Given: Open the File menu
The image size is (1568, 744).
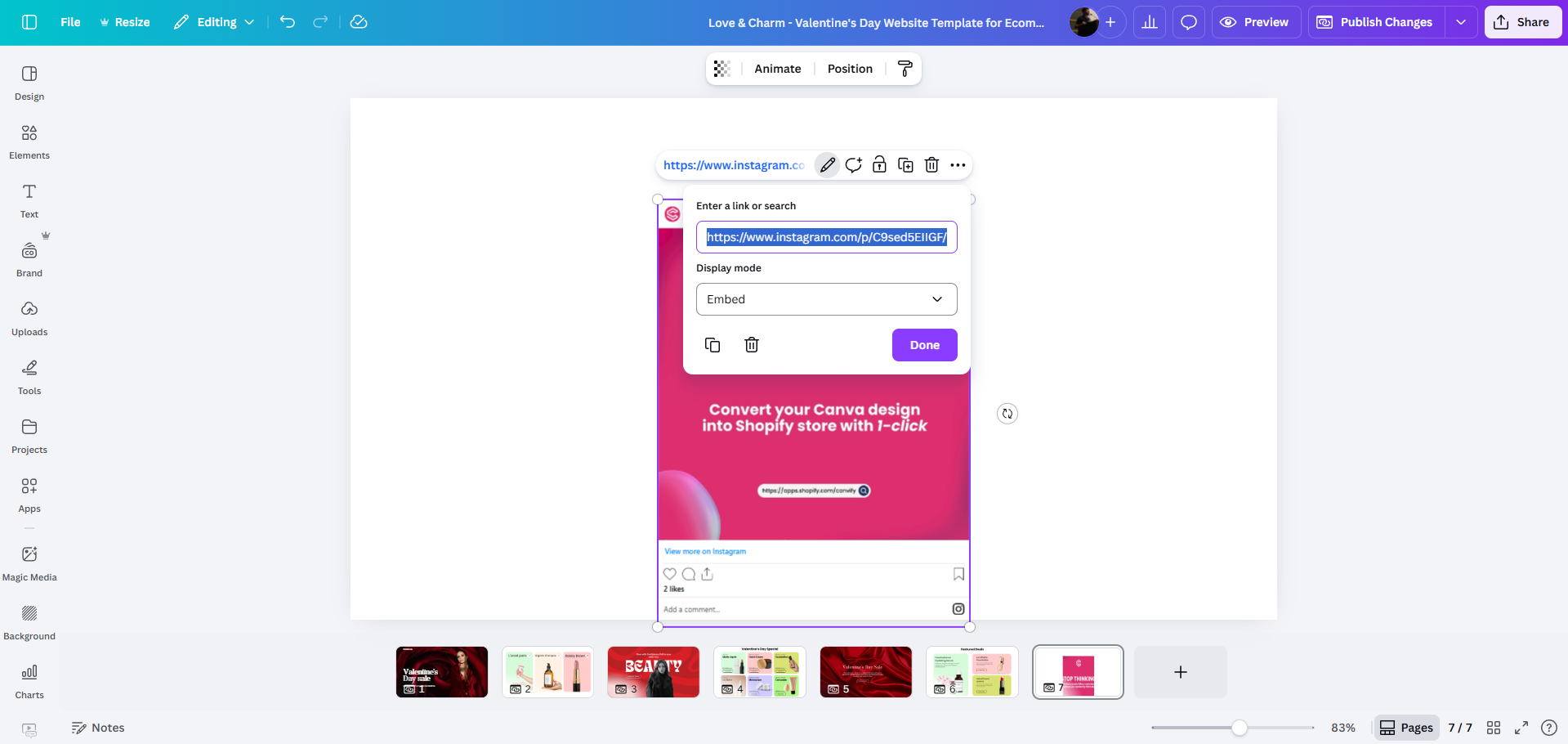Looking at the screenshot, I should point(70,22).
